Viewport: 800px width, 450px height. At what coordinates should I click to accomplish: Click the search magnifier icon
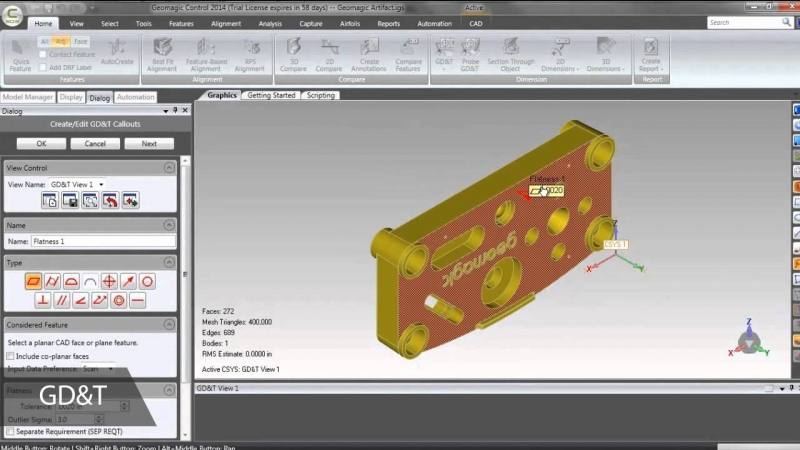coord(786,22)
